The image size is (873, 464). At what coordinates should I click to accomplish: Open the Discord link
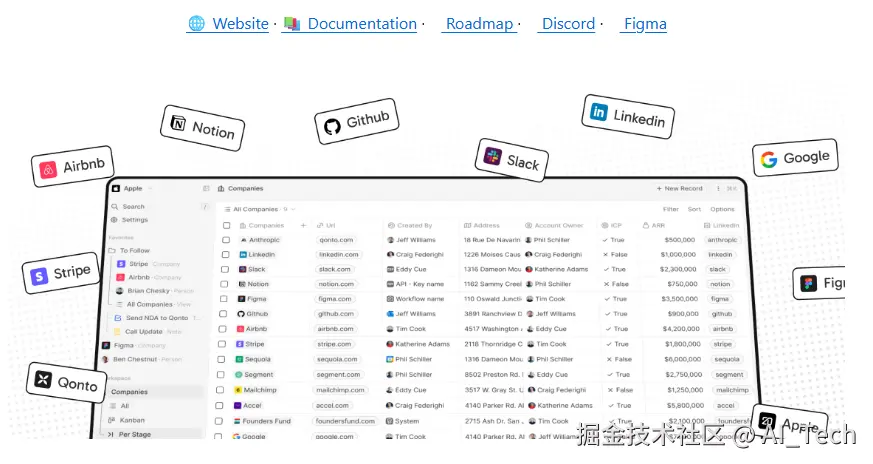[568, 24]
